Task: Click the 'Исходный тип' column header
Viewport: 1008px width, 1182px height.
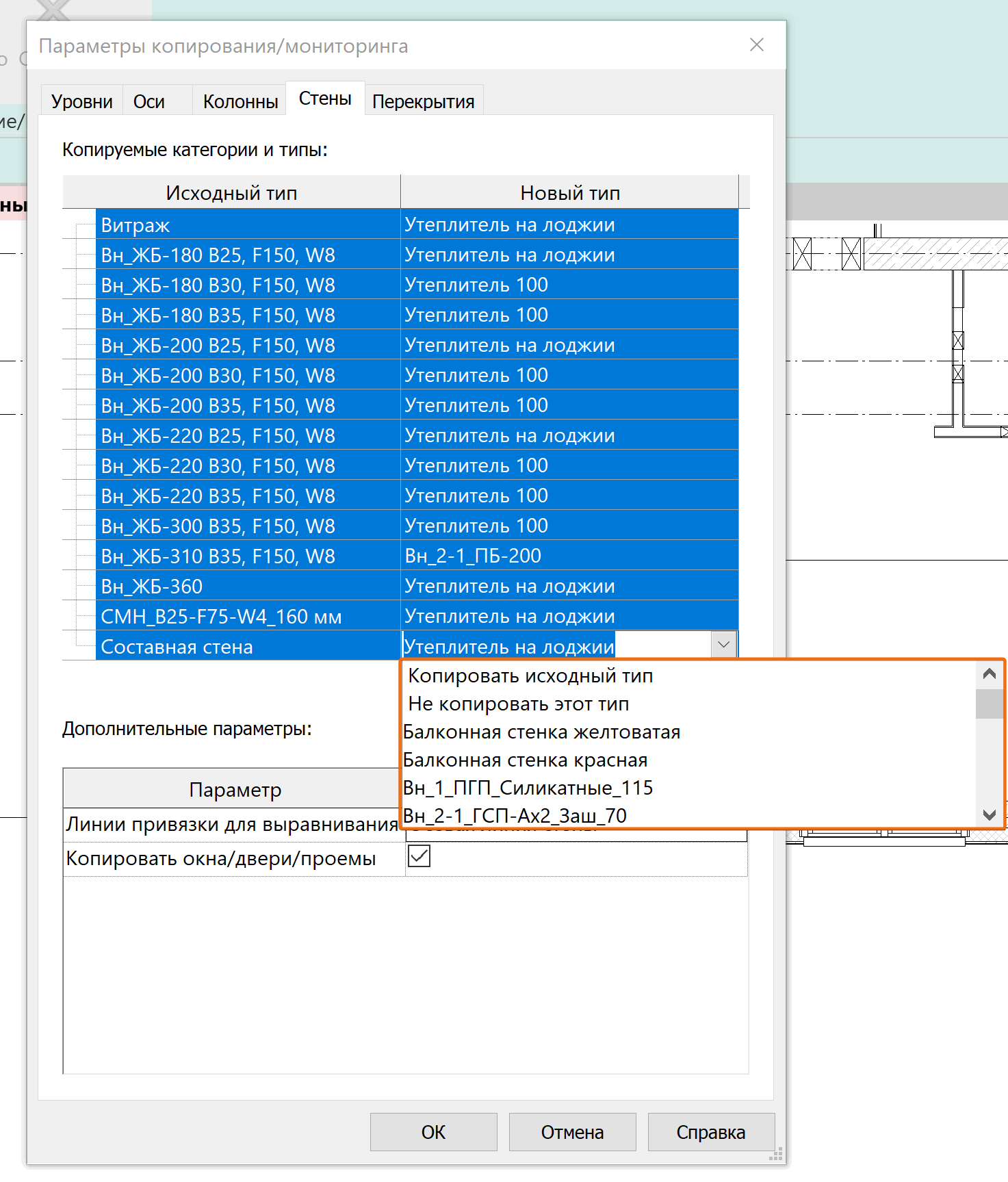Action: tap(231, 192)
